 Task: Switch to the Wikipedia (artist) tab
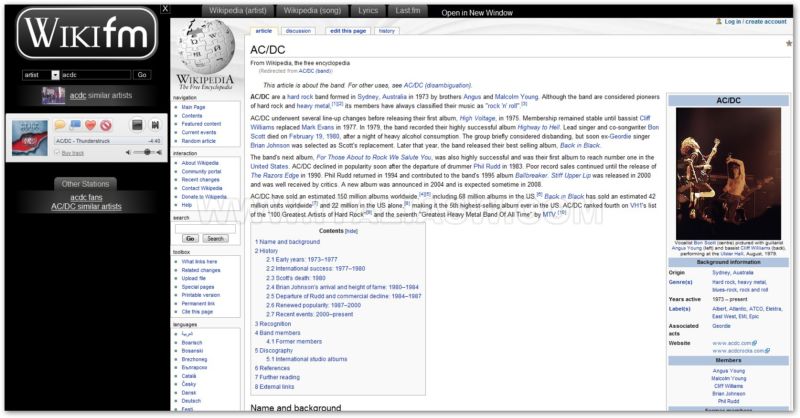pos(238,11)
